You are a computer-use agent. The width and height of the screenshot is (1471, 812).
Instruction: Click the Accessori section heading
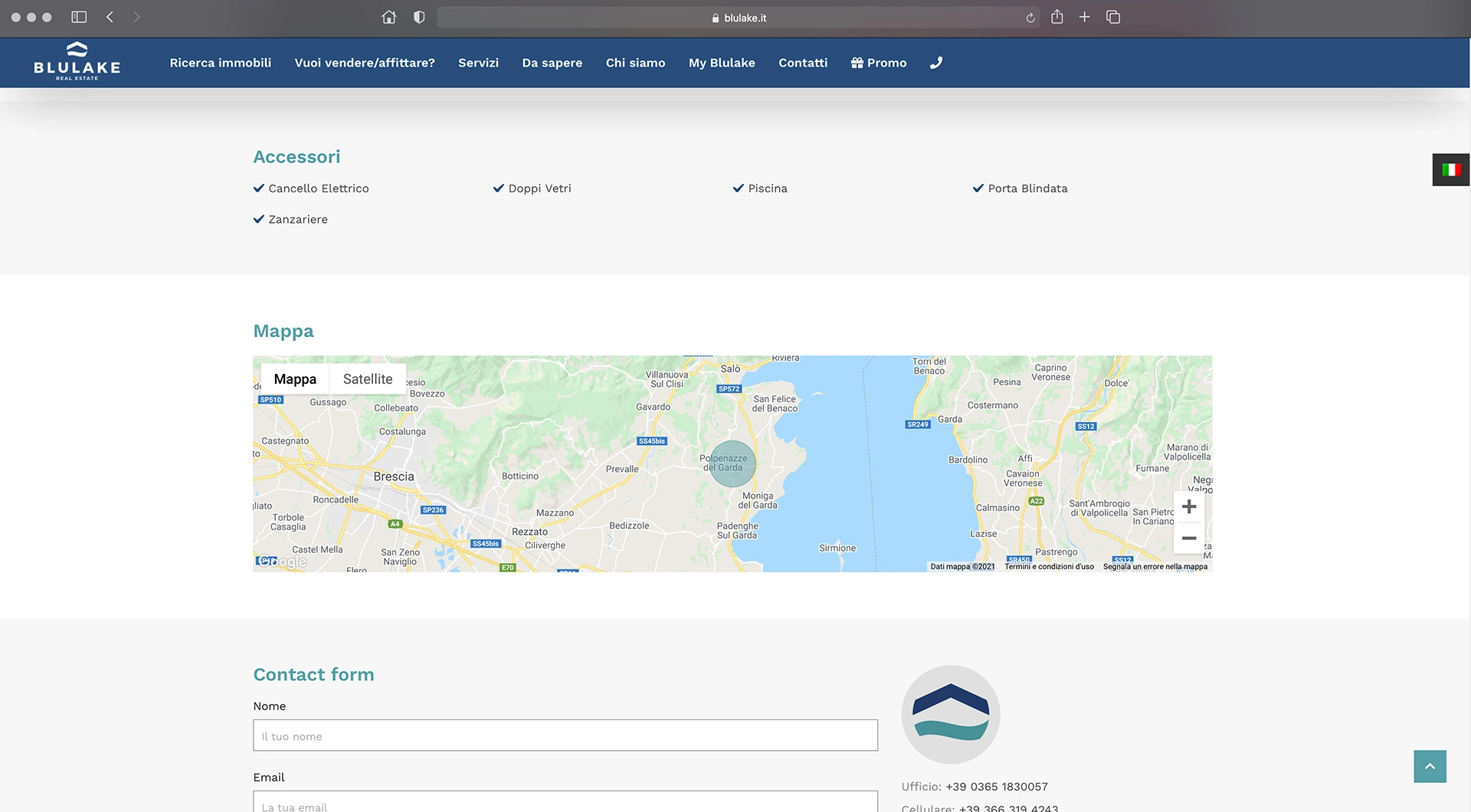tap(296, 157)
